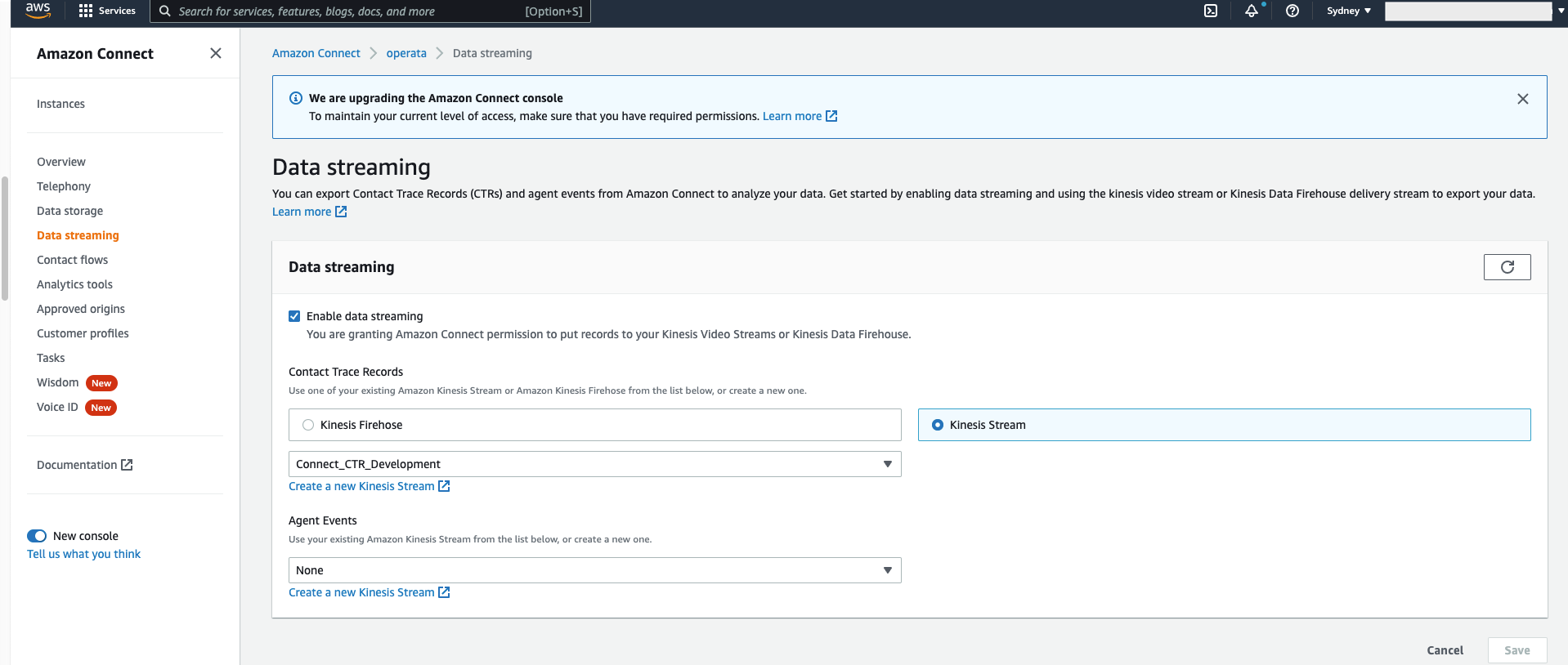Click the Cancel button
Image resolution: width=1568 pixels, height=665 pixels.
click(1445, 650)
